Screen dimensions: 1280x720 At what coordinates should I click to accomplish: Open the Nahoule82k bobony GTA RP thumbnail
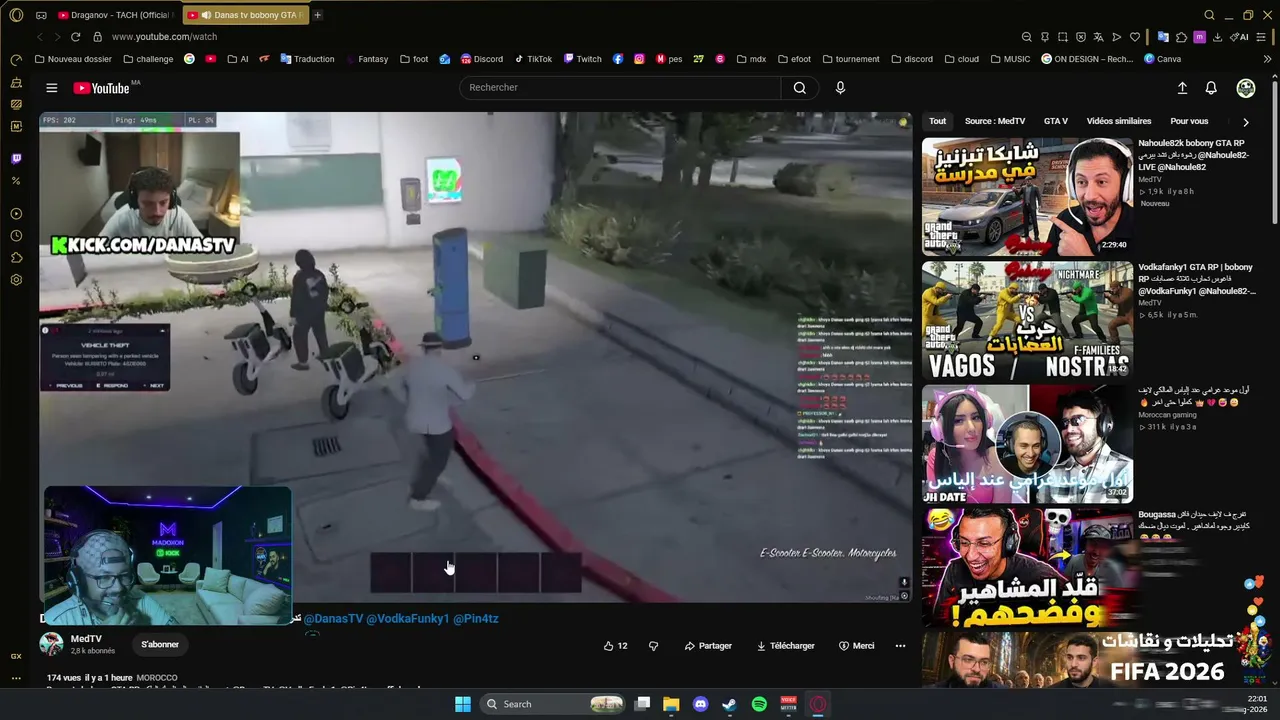(1027, 197)
